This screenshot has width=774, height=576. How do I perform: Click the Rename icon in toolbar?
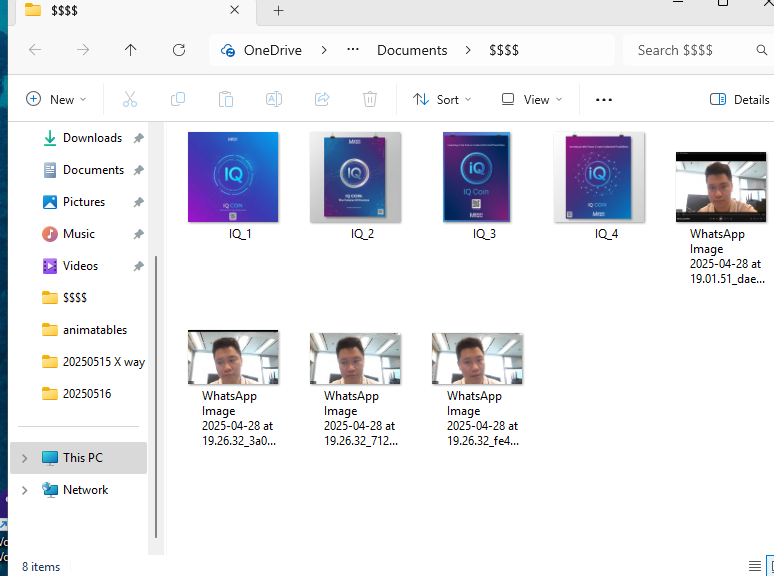coord(274,99)
